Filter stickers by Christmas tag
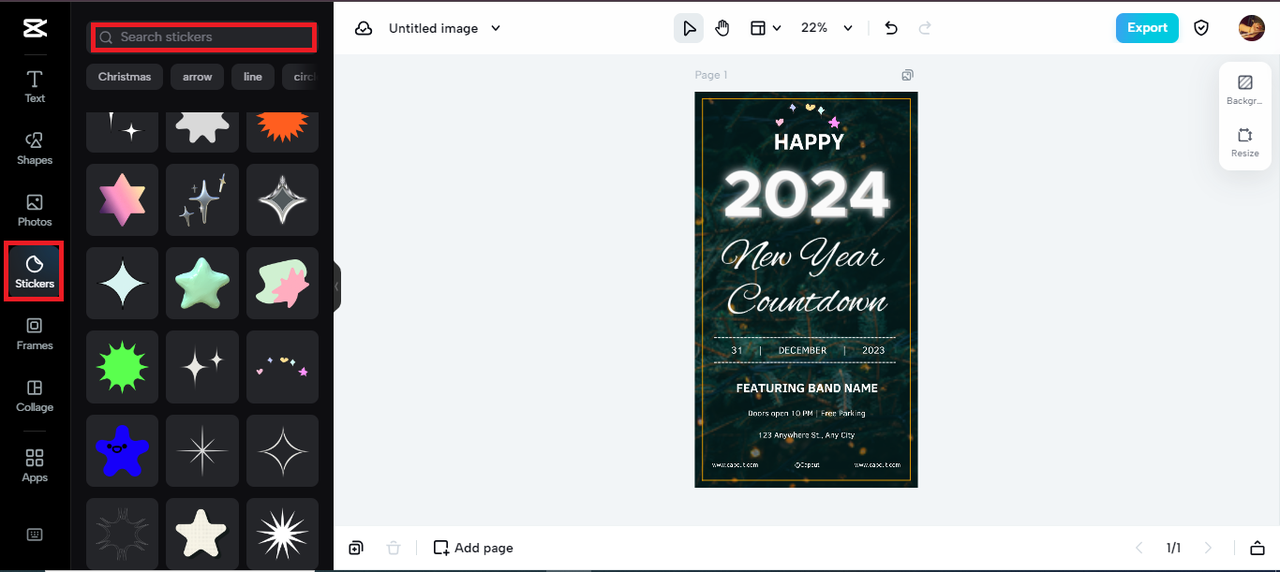 tap(124, 77)
